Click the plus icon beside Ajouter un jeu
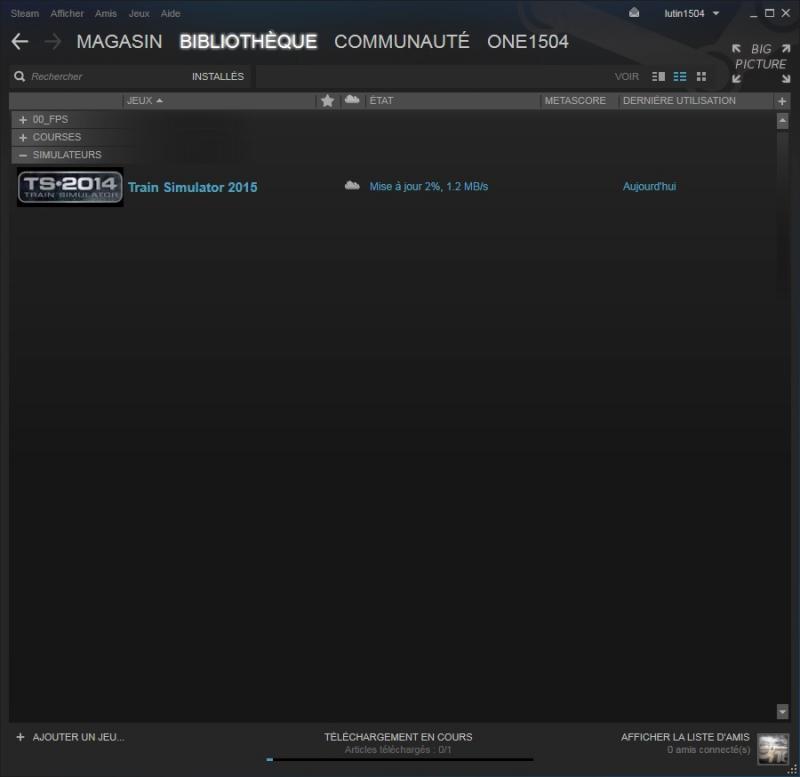The width and height of the screenshot is (800, 777). pos(20,737)
